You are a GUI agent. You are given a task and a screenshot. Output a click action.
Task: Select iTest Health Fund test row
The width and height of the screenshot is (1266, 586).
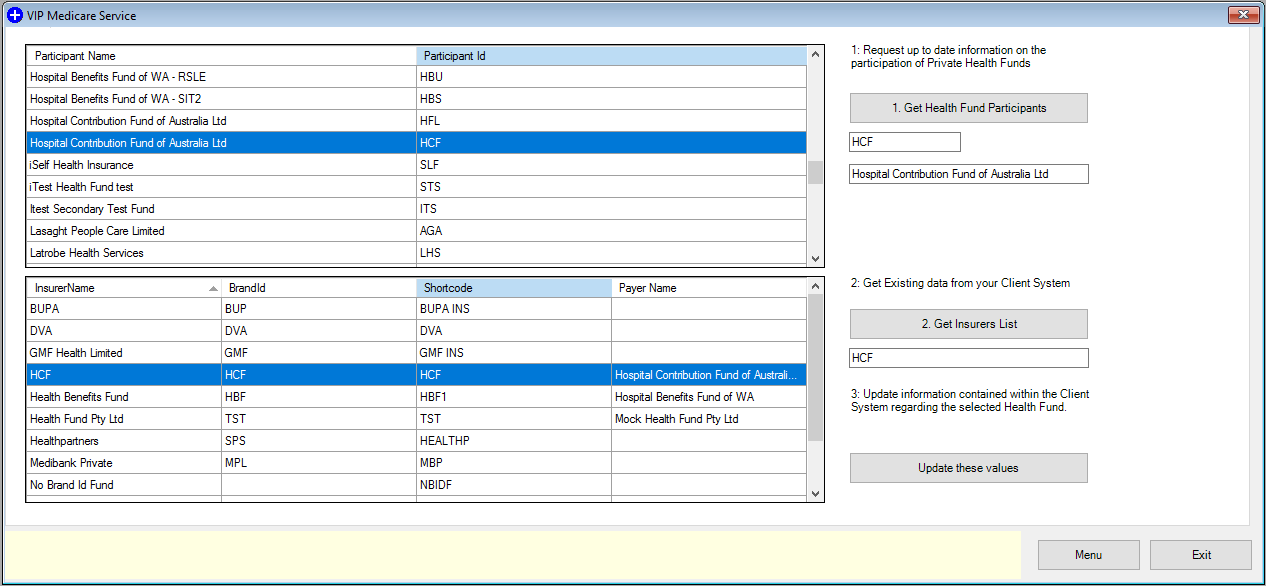coord(416,187)
